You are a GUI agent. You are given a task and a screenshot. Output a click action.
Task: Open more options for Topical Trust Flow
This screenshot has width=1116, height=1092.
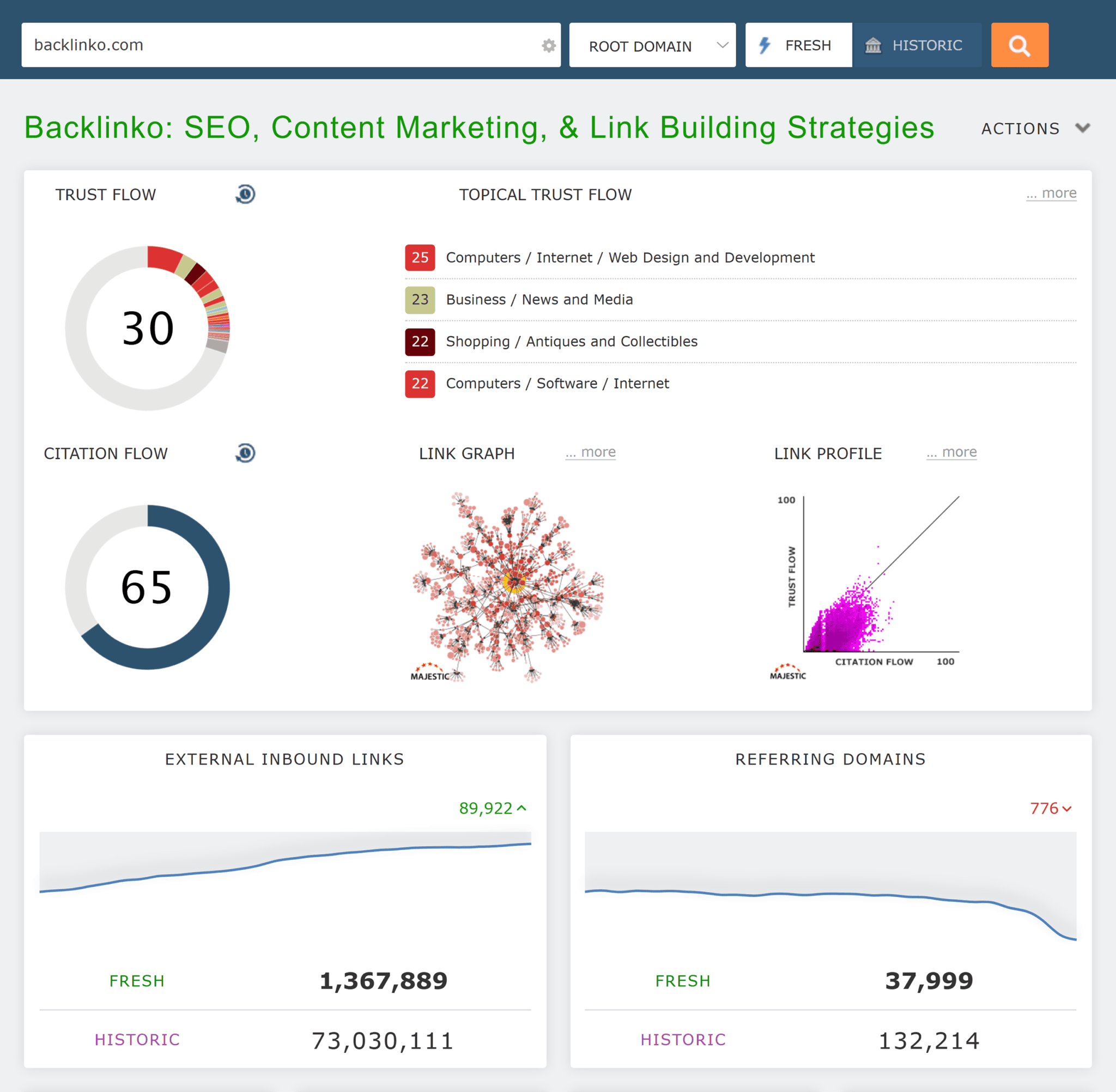pos(1051,193)
